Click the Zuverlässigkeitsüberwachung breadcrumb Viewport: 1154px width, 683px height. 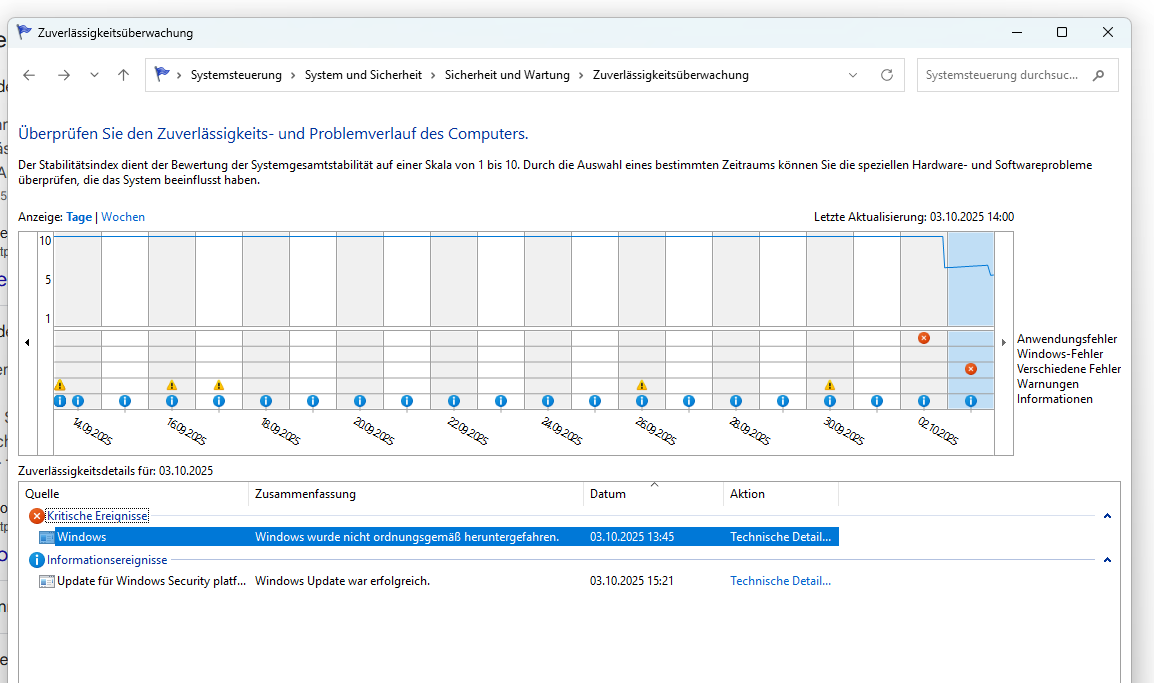[670, 75]
